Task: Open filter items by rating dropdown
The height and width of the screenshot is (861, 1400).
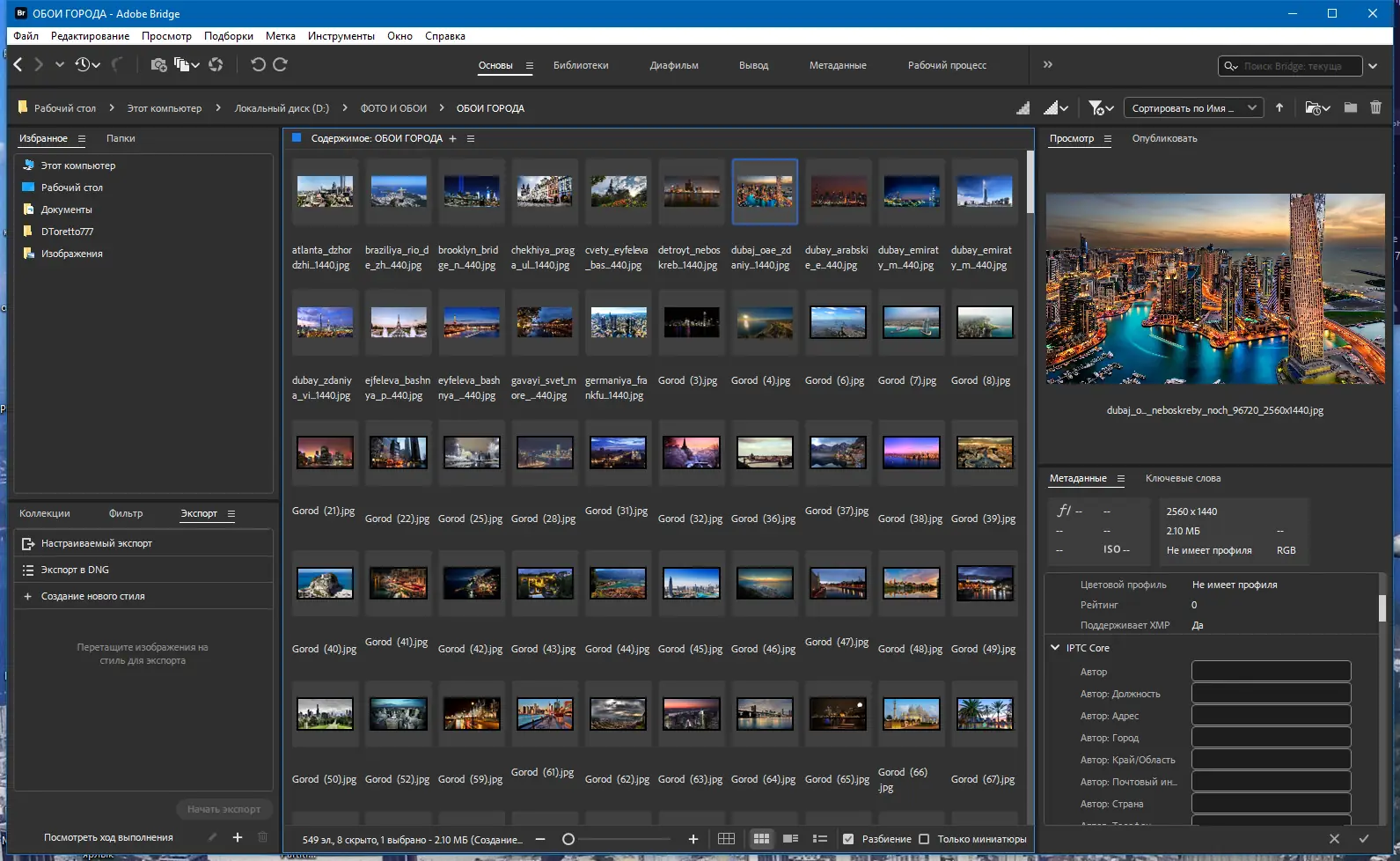Action: pos(1101,107)
